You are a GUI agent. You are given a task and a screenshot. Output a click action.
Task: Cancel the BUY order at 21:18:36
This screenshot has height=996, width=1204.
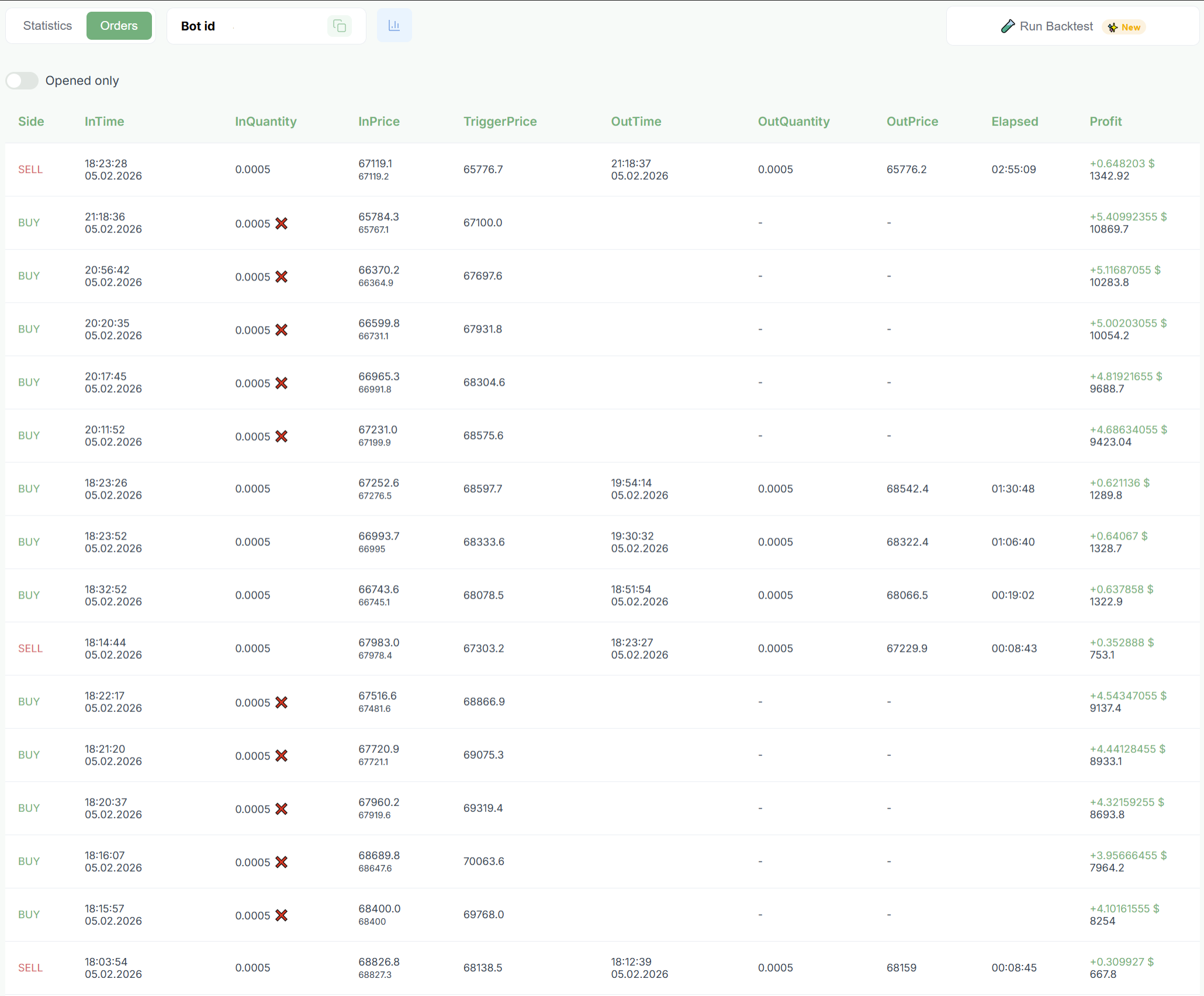281,223
